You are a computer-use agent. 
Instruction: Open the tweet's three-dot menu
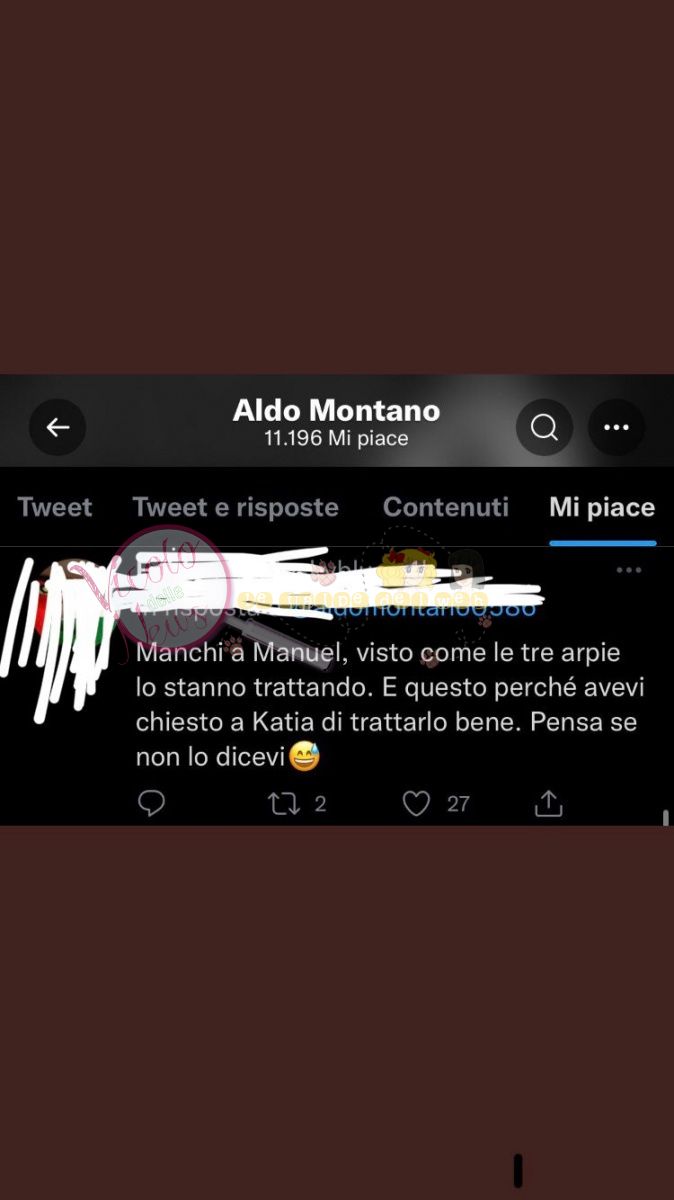point(628,570)
